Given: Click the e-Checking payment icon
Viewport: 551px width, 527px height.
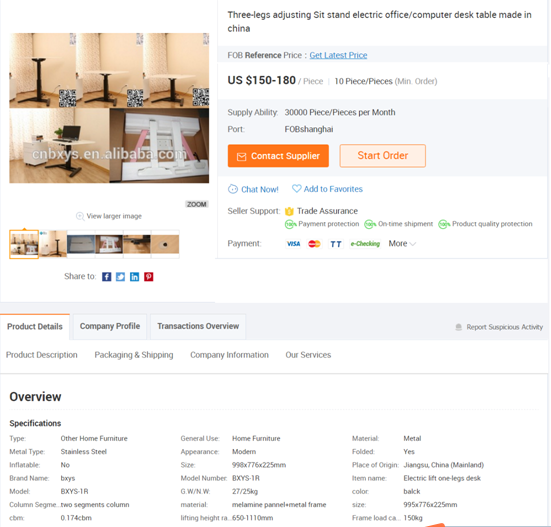Looking at the screenshot, I should (x=365, y=243).
